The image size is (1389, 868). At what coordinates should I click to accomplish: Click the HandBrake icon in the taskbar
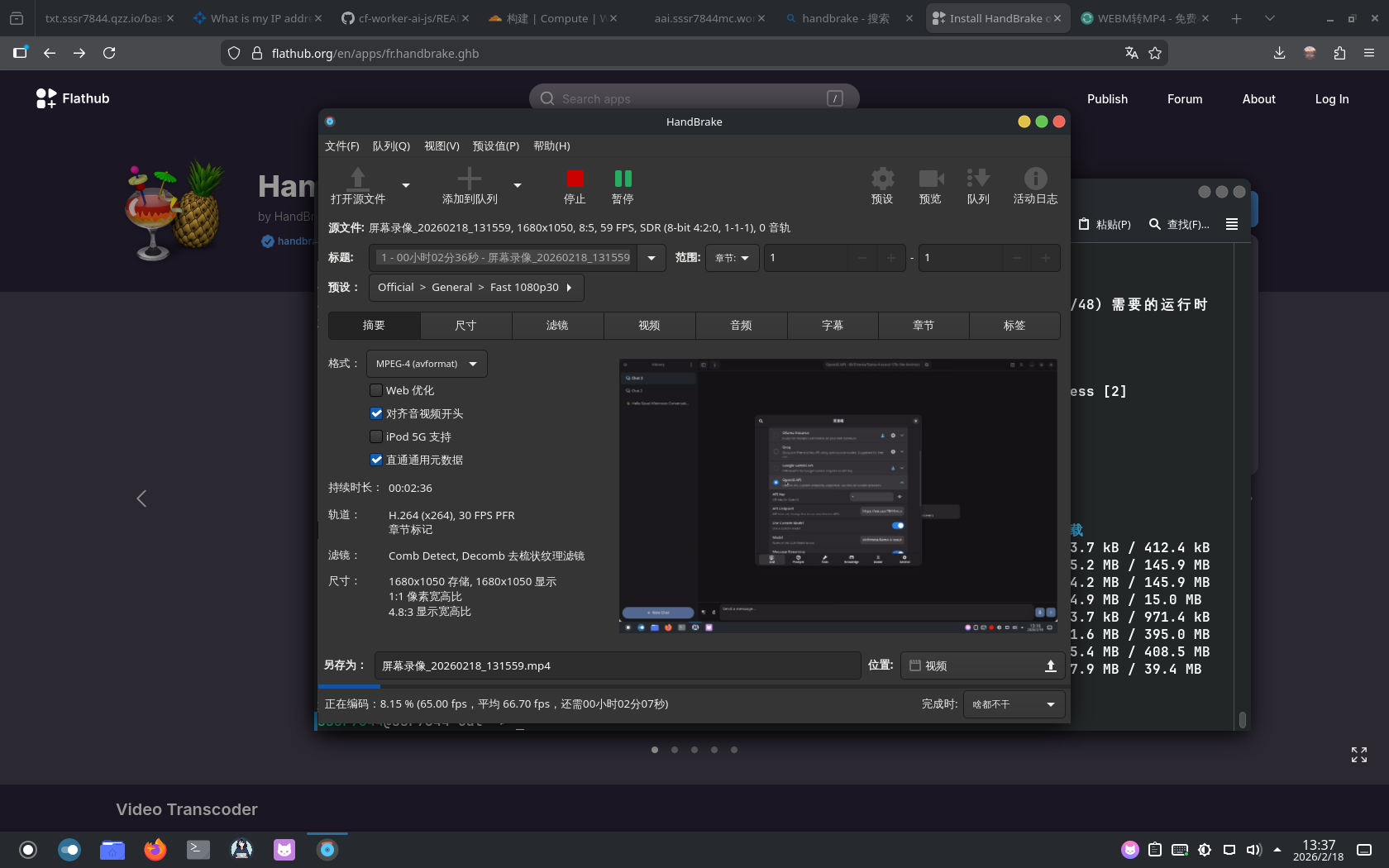pyautogui.click(x=327, y=850)
